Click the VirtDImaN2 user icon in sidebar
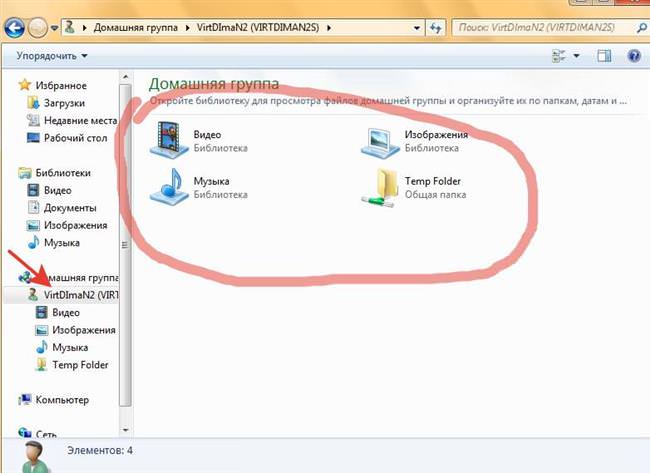 tap(33, 294)
